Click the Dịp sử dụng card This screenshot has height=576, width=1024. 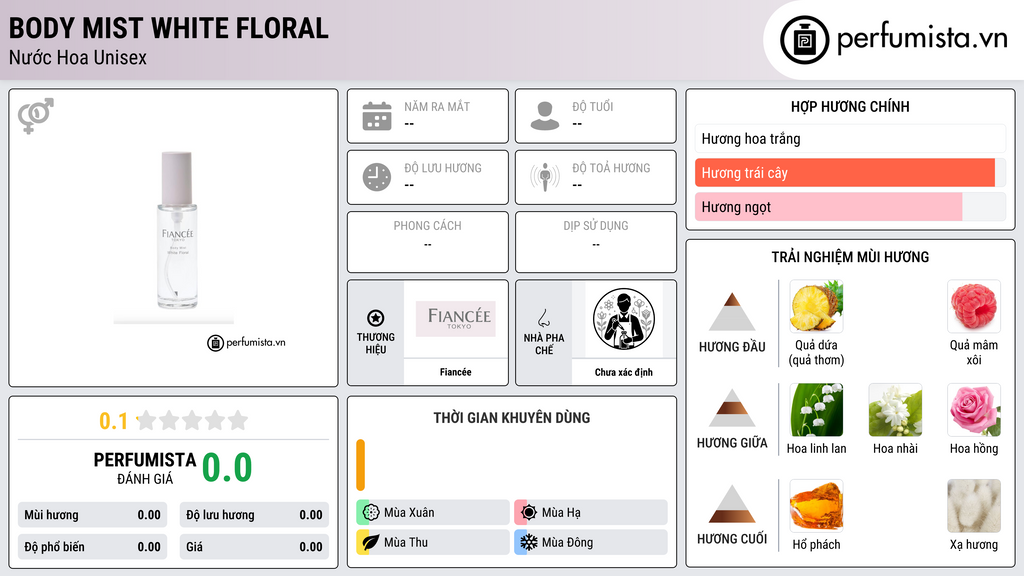pos(596,242)
